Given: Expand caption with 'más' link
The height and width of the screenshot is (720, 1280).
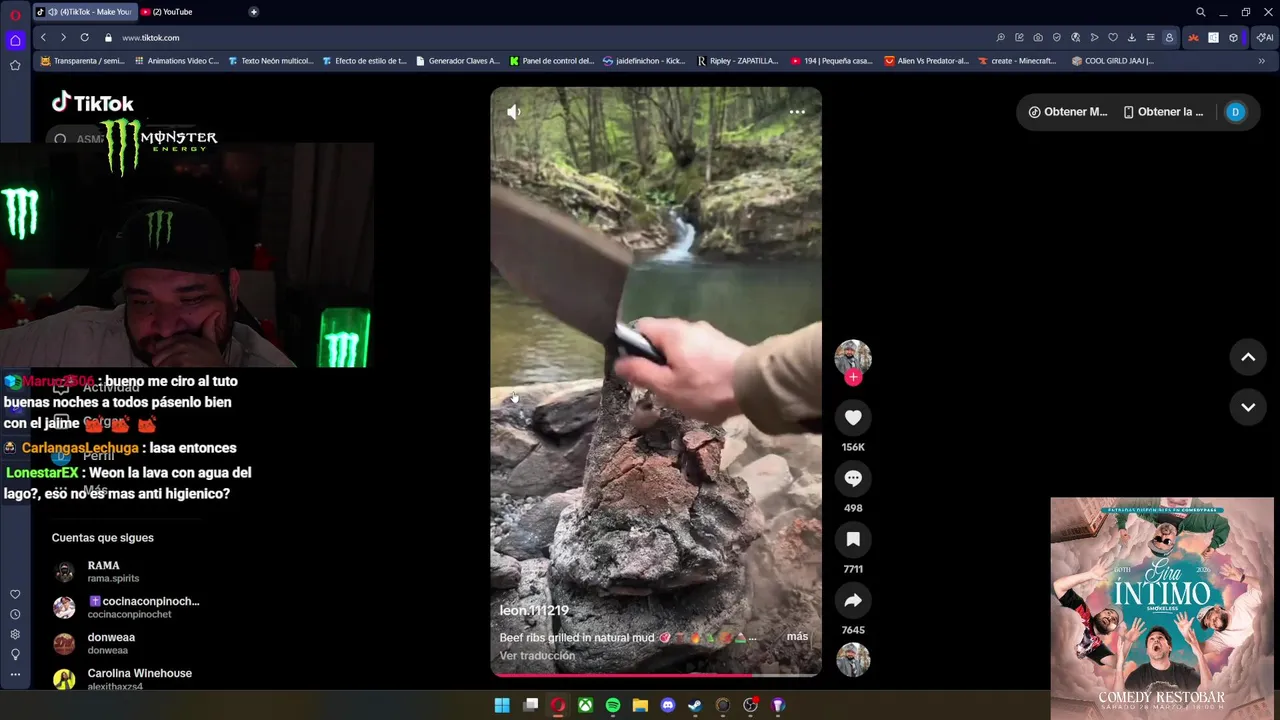Looking at the screenshot, I should (797, 637).
